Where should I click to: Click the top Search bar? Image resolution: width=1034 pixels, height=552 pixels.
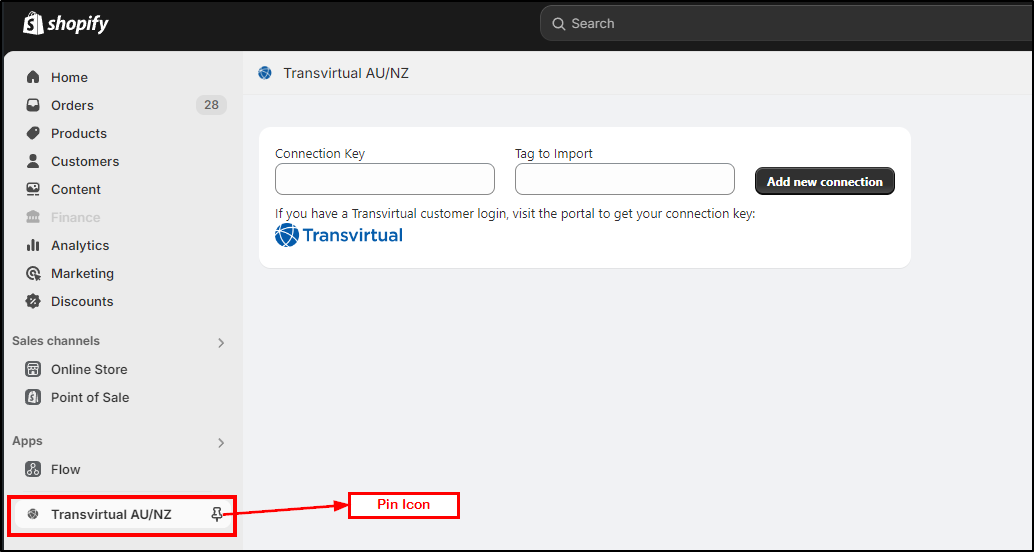(787, 24)
